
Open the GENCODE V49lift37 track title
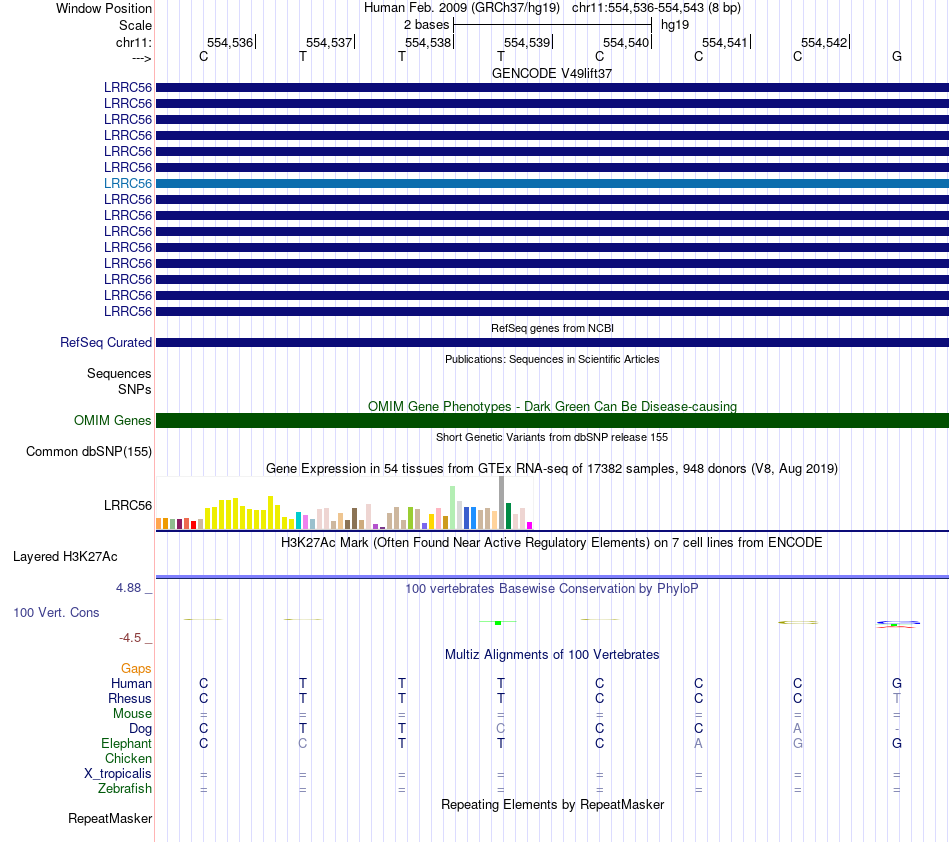[552, 73]
